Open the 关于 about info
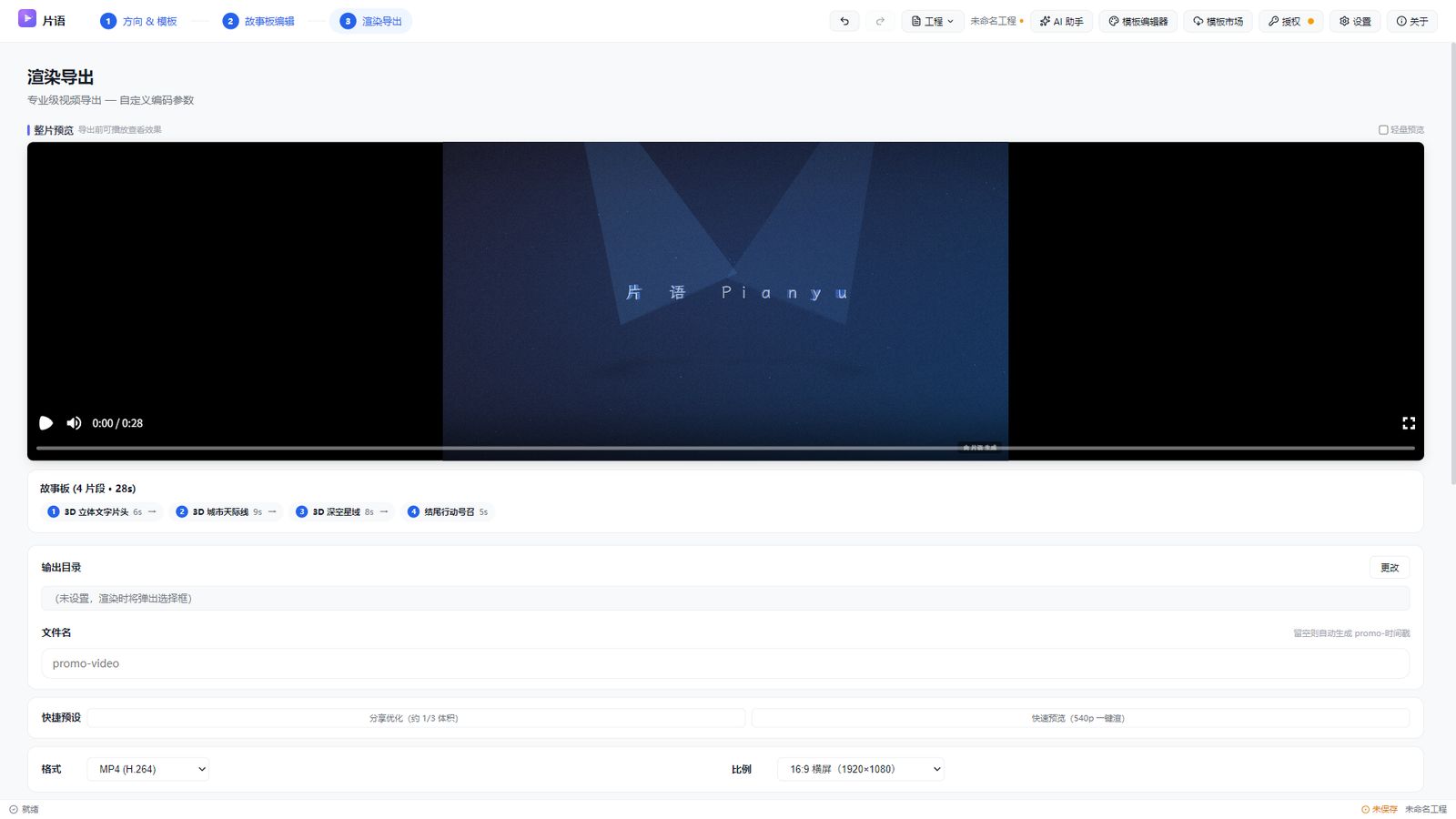This screenshot has width=1456, height=819. [1412, 21]
